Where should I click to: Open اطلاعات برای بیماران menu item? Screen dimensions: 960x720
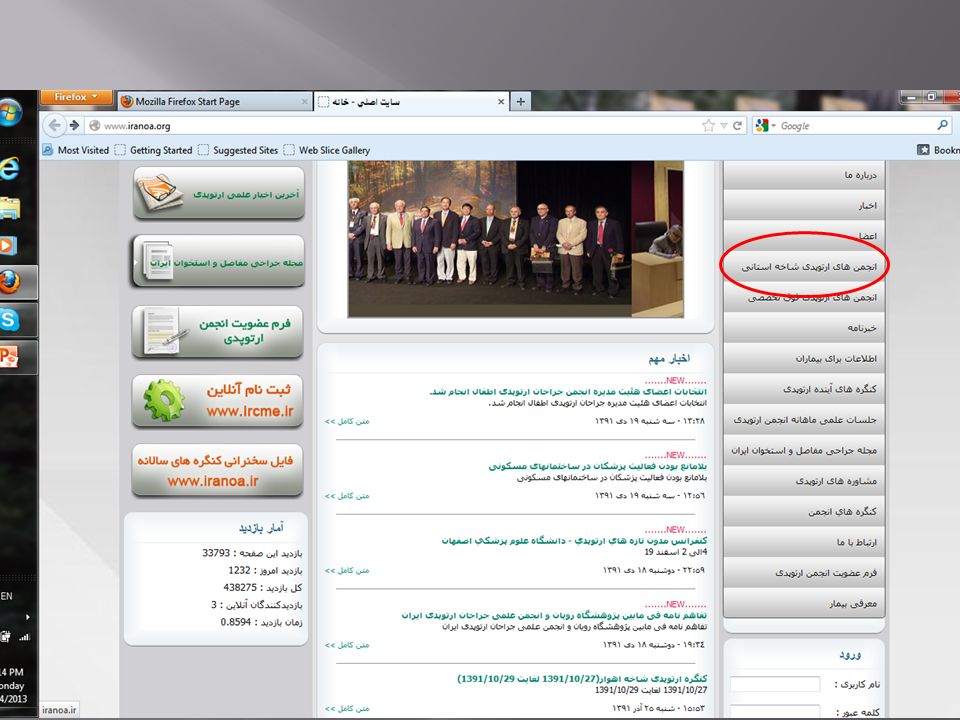point(804,359)
